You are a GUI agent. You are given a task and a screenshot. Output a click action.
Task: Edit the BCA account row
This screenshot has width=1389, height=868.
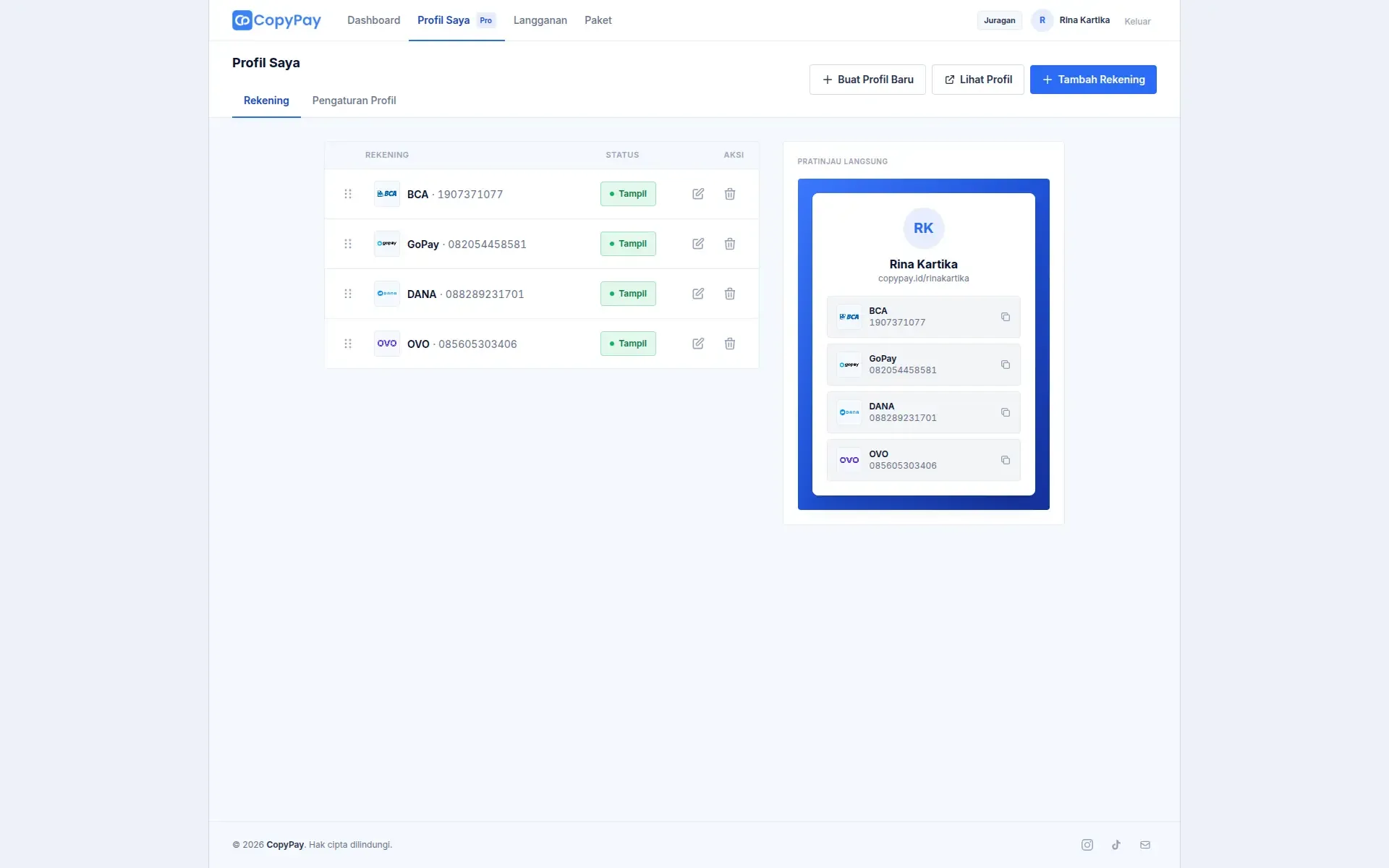tap(698, 194)
